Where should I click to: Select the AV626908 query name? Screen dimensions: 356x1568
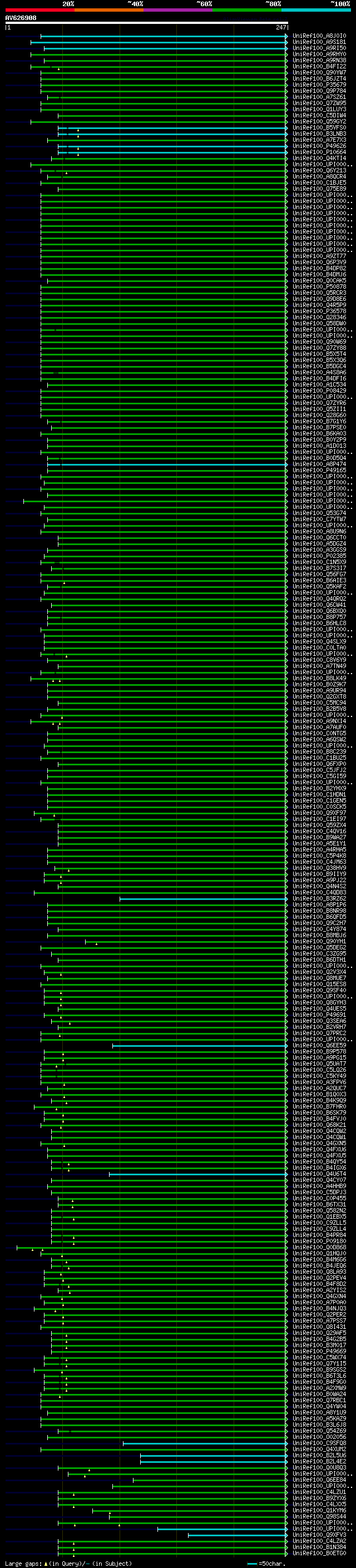pyautogui.click(x=21, y=18)
